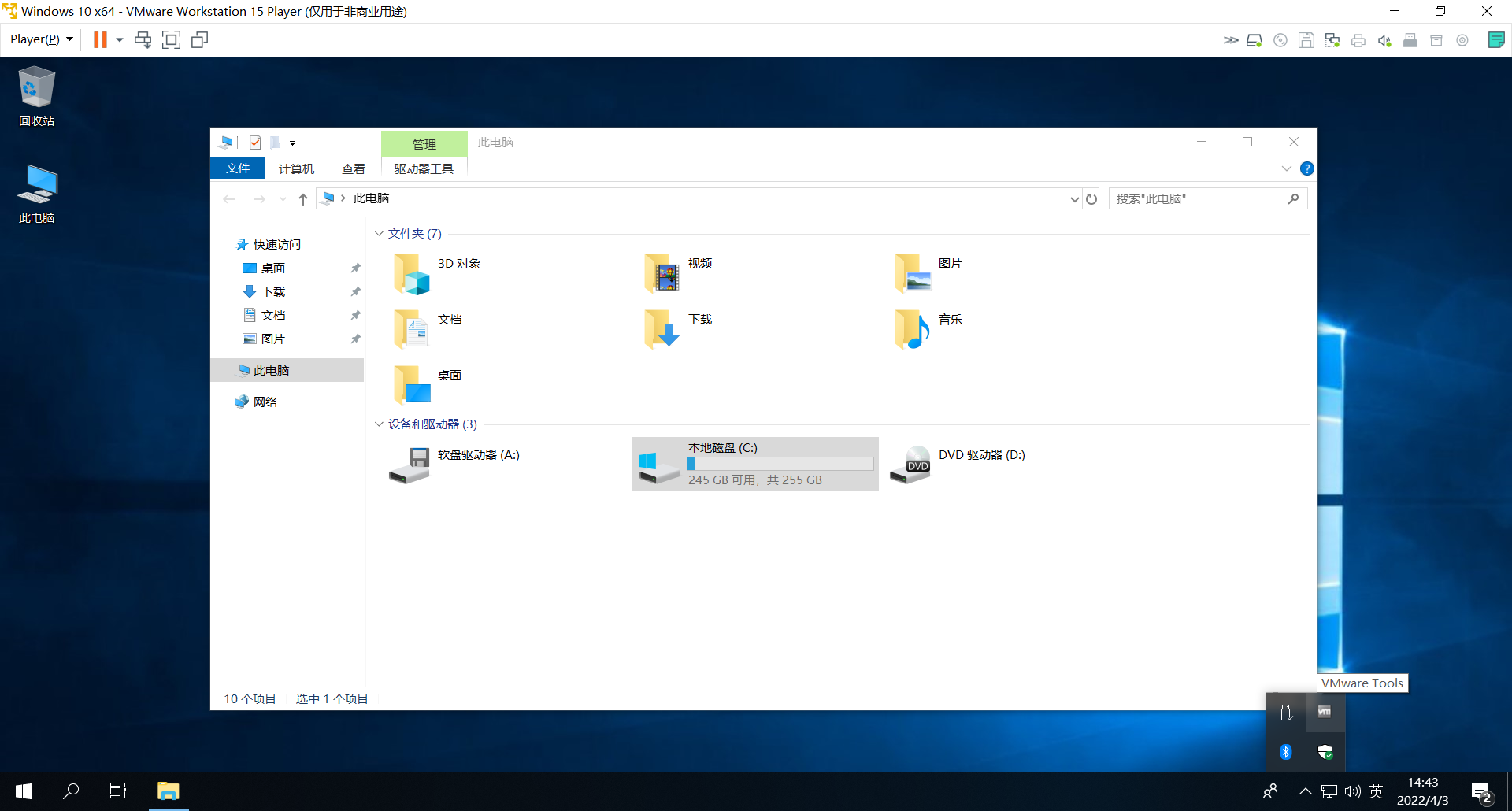Open the 查看 ribbon tab

pyautogui.click(x=354, y=168)
